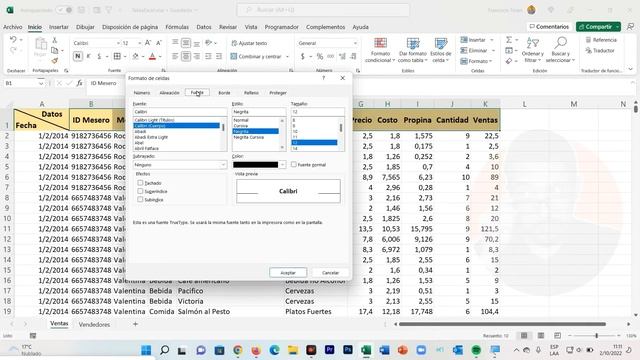Click the Aceptar button
The height and width of the screenshot is (360, 640).
[x=288, y=273]
